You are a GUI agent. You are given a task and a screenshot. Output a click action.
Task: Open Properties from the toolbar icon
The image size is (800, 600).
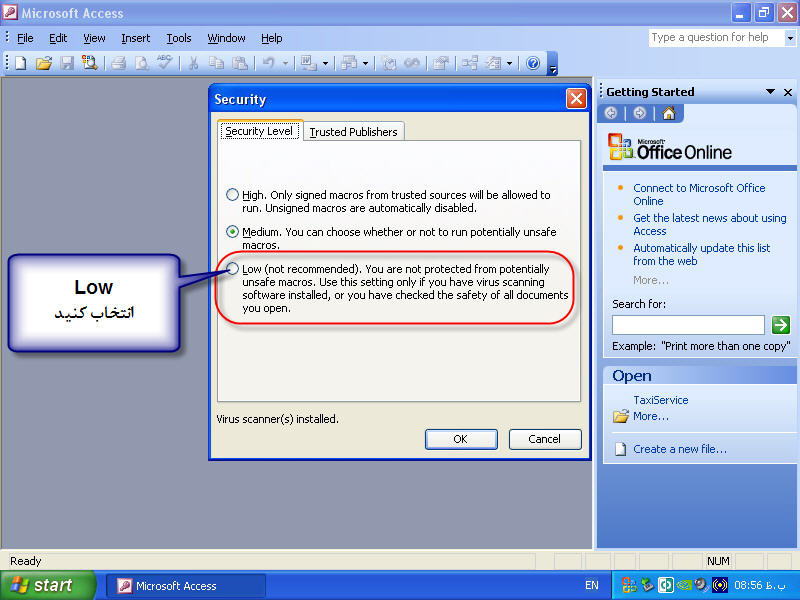pos(440,63)
